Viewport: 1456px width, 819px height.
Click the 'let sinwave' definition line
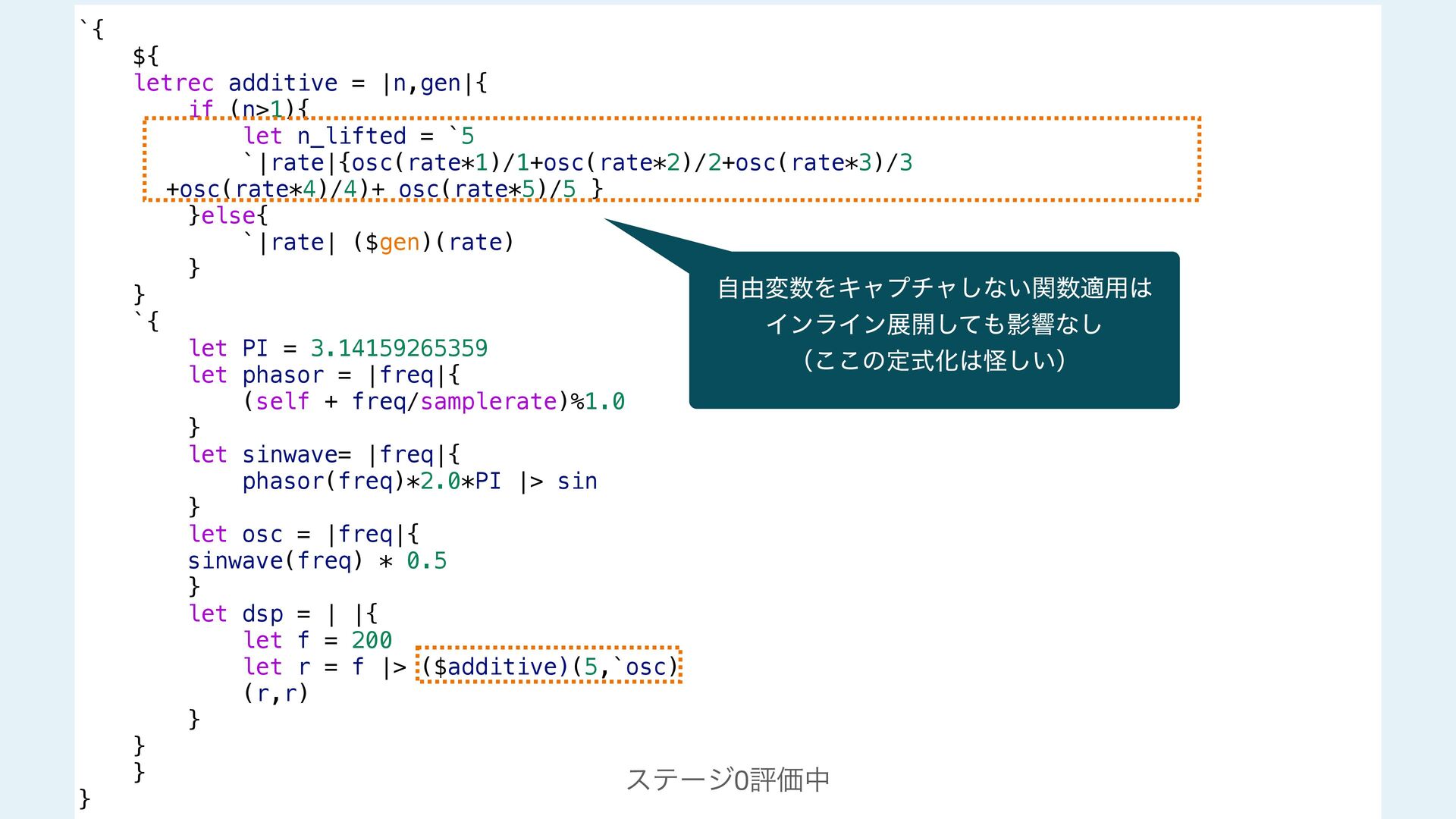[x=324, y=454]
